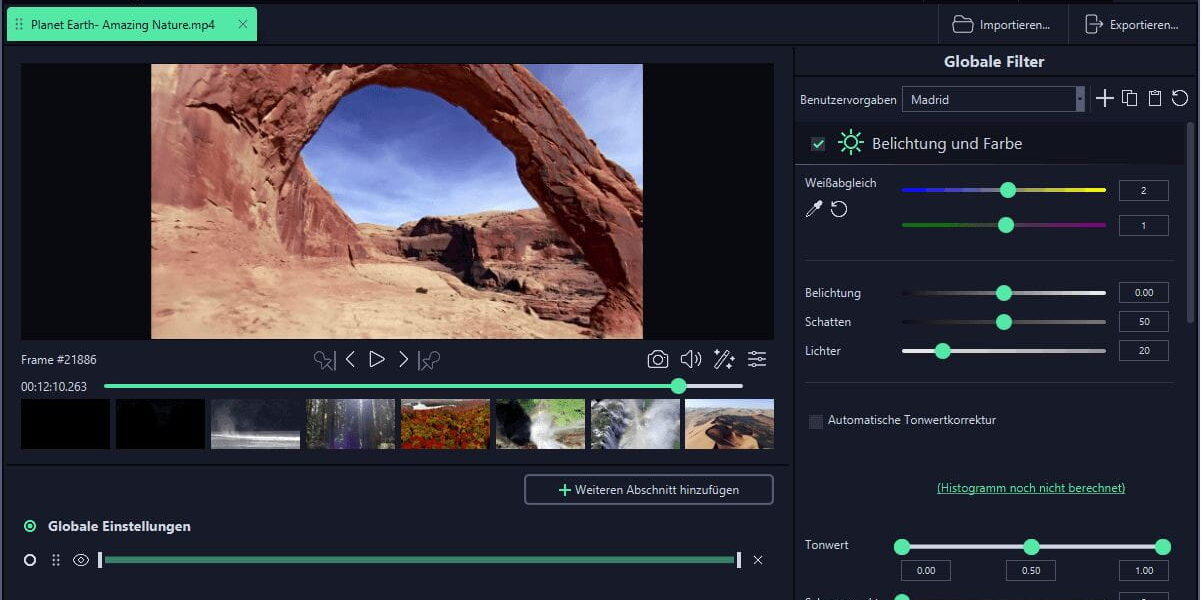Click the Frame #21886 label
Screen dimensions: 1201x600
click(59, 360)
